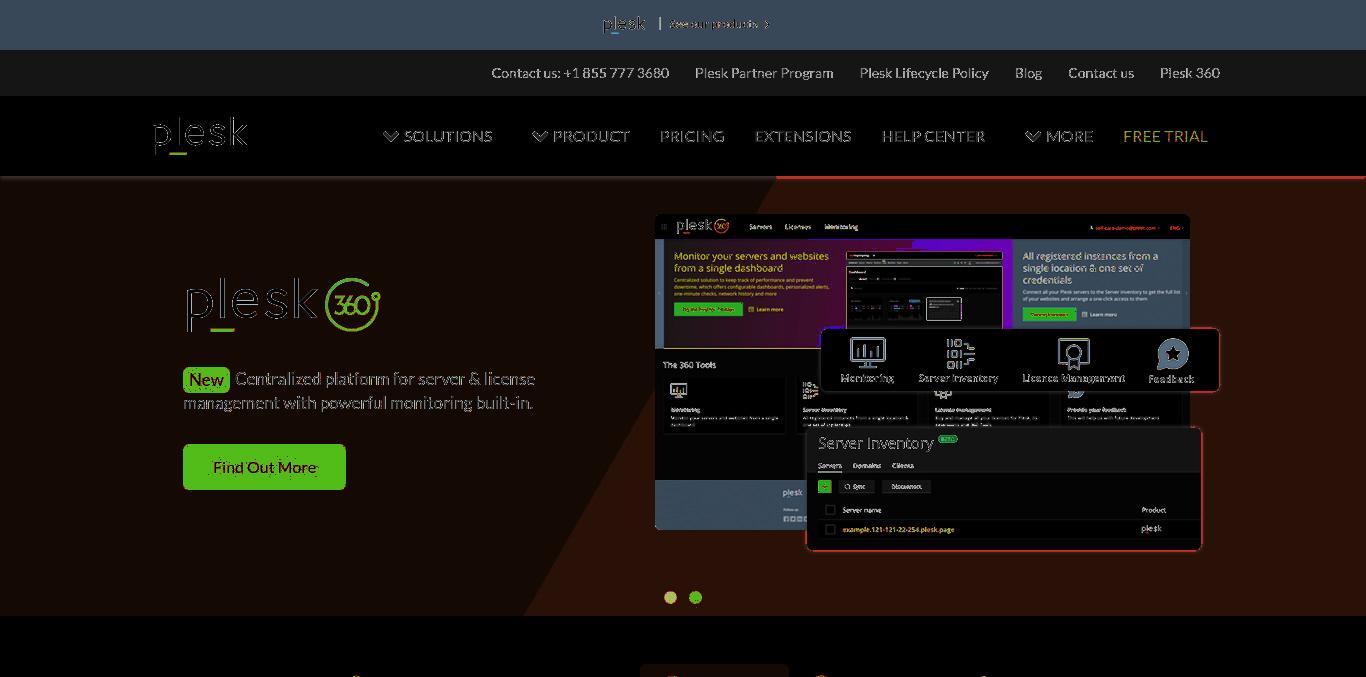Click the green add button in Server Inventory

pyautogui.click(x=825, y=486)
